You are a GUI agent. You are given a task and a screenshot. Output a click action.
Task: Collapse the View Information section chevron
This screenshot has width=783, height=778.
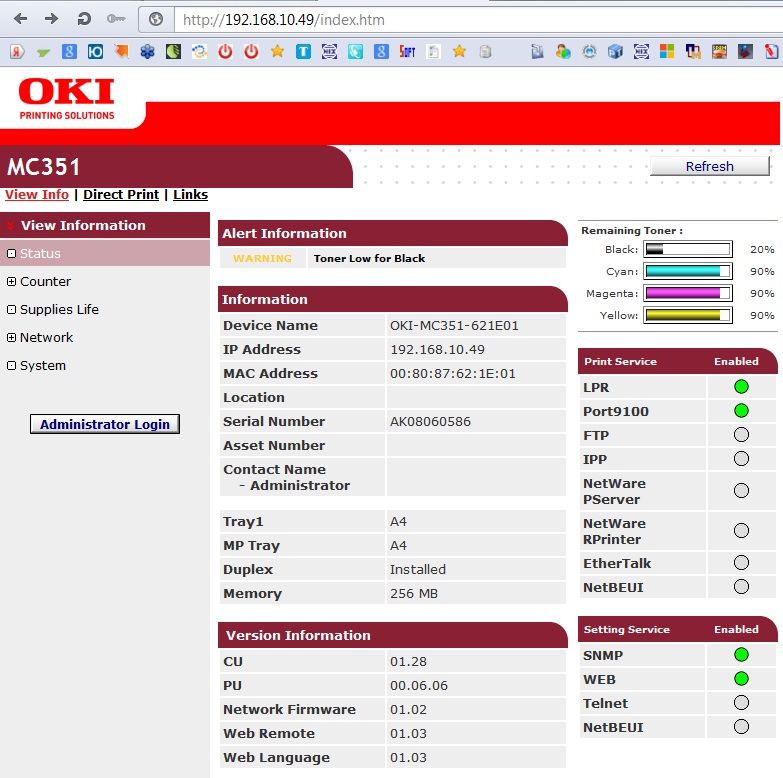[10, 226]
